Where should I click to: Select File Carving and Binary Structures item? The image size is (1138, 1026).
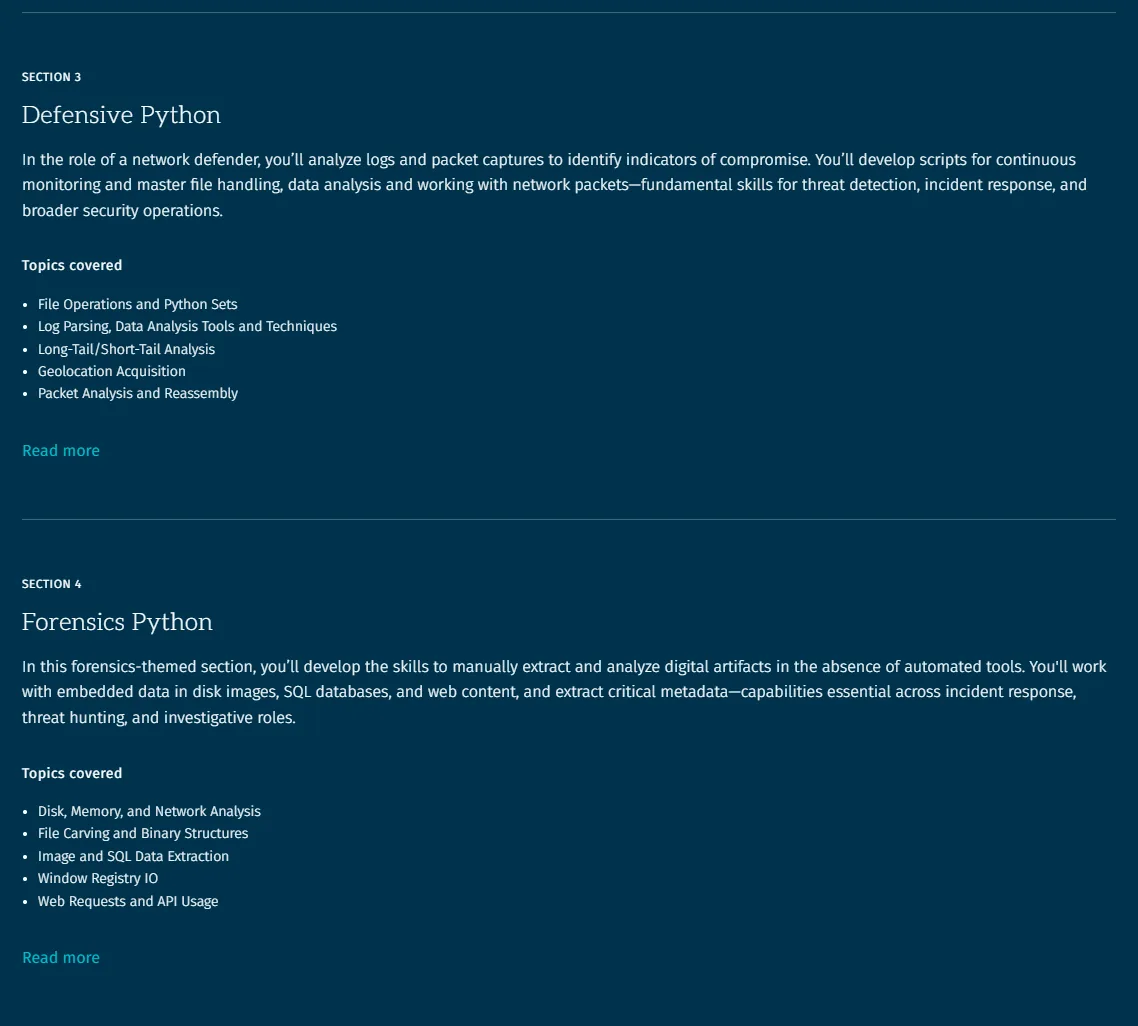point(143,834)
